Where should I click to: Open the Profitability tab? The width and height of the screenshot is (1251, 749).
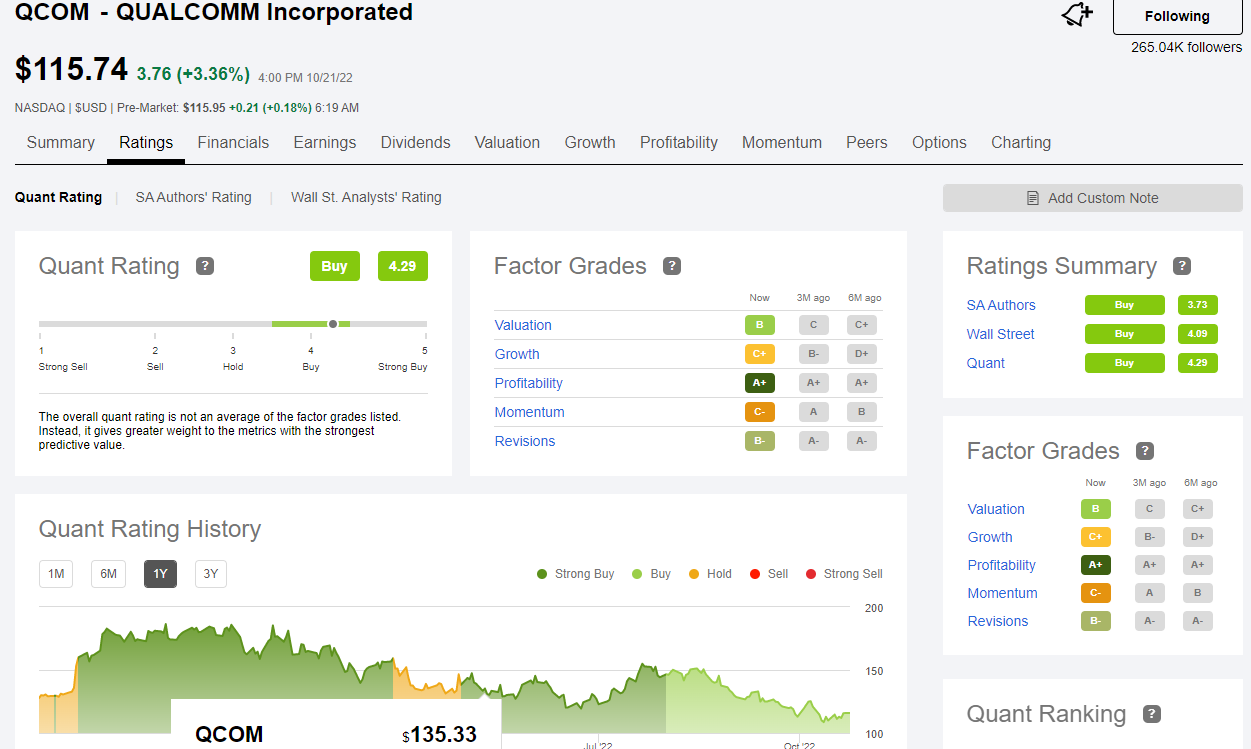(679, 142)
